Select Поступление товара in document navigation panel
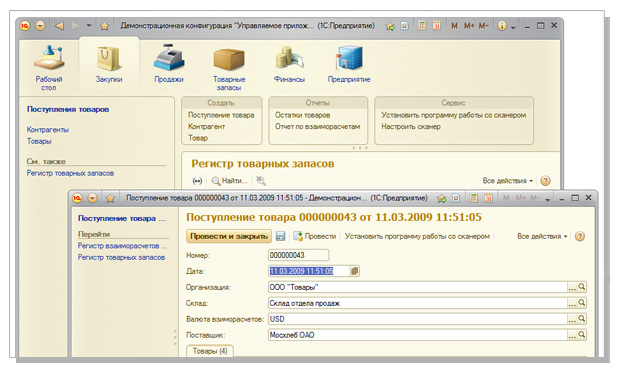This screenshot has height=373, width=619. click(x=122, y=218)
